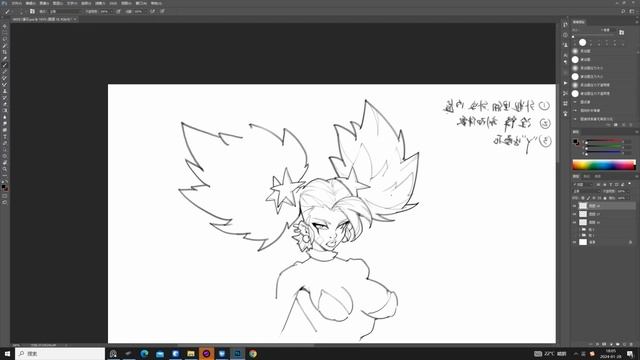The height and width of the screenshot is (360, 640).
Task: Click the layer Fill field
Action: [x=622, y=198]
